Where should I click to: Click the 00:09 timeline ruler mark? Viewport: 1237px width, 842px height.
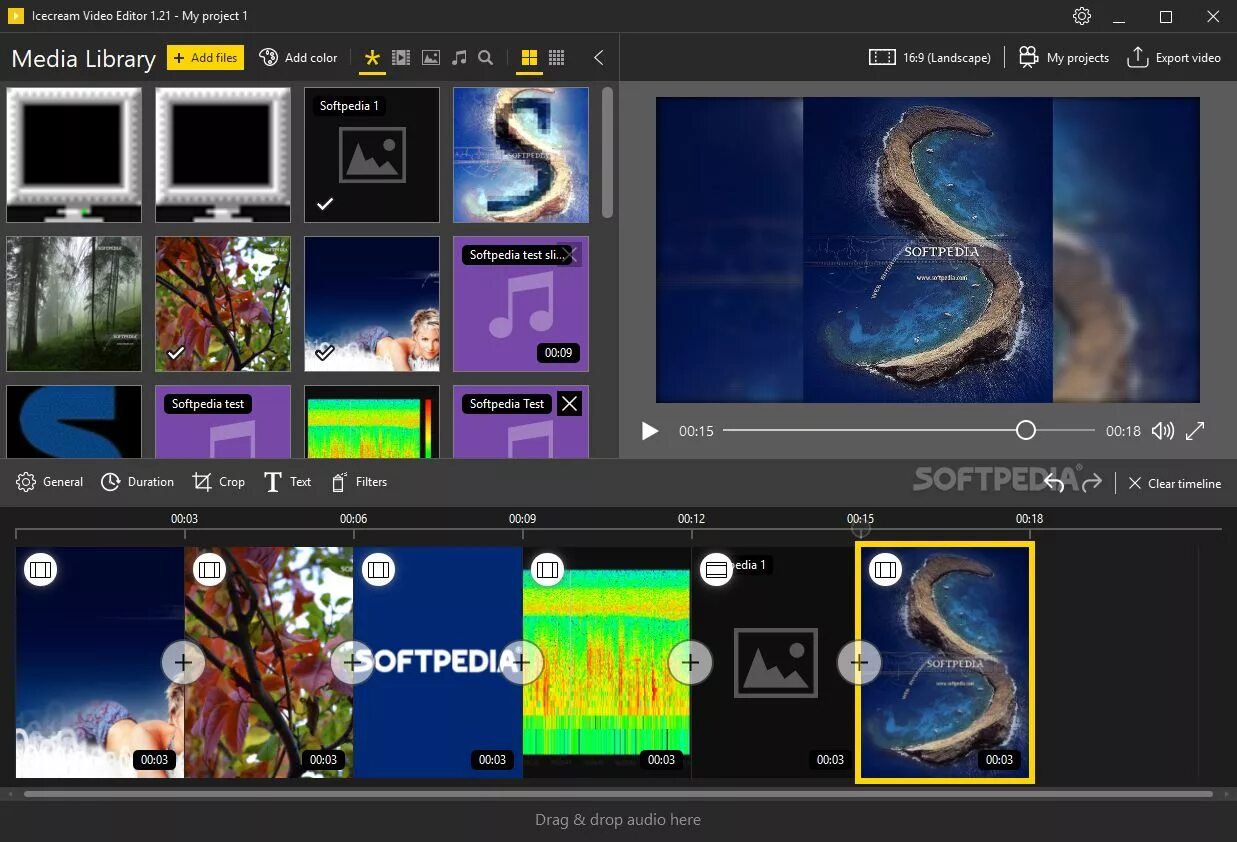click(522, 519)
